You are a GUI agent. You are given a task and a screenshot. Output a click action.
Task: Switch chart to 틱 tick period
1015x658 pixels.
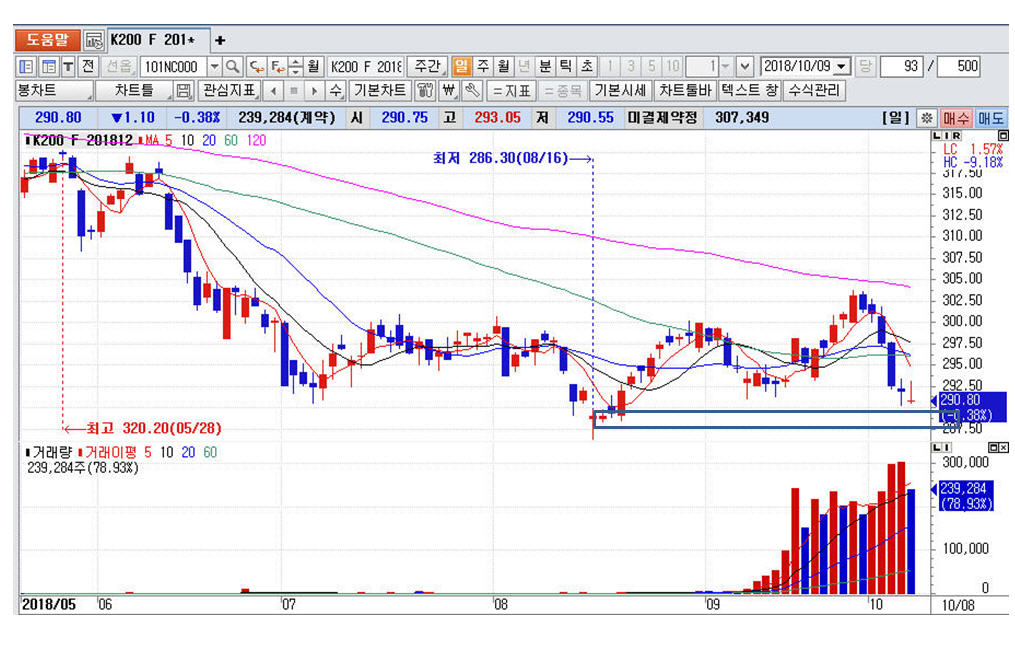tap(566, 67)
